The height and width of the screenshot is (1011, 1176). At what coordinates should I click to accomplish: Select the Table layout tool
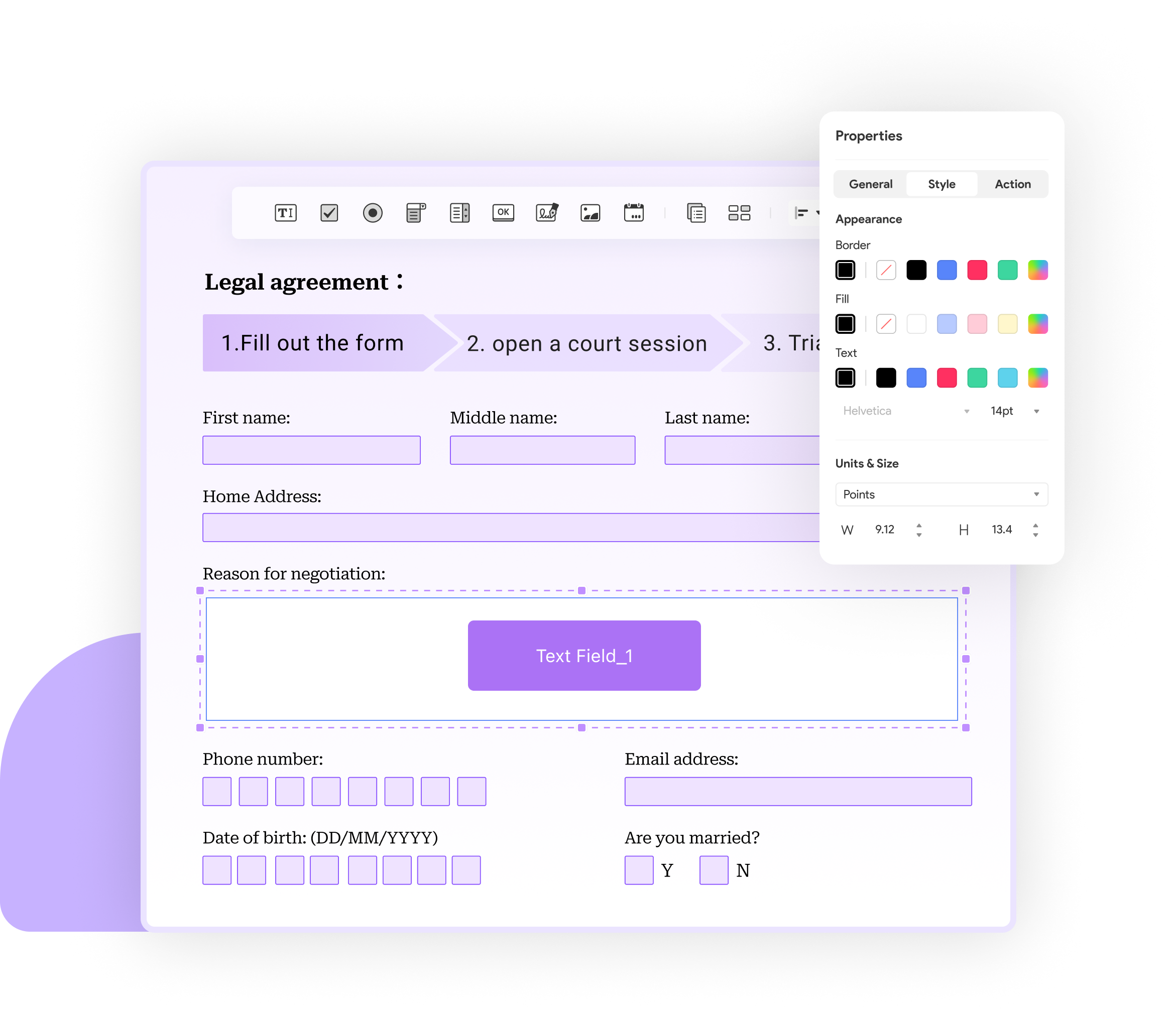(x=739, y=213)
